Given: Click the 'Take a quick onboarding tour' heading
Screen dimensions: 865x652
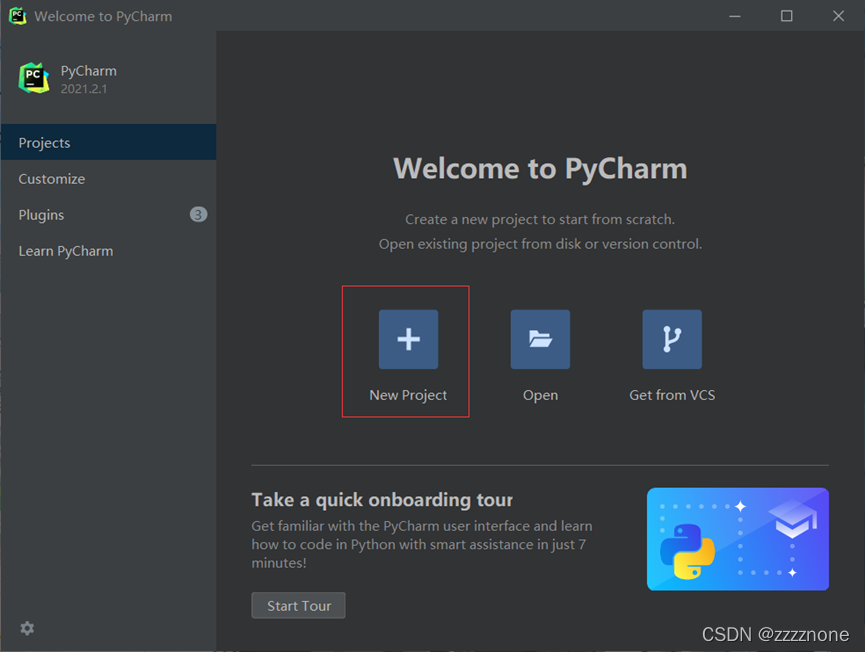Looking at the screenshot, I should pyautogui.click(x=382, y=500).
